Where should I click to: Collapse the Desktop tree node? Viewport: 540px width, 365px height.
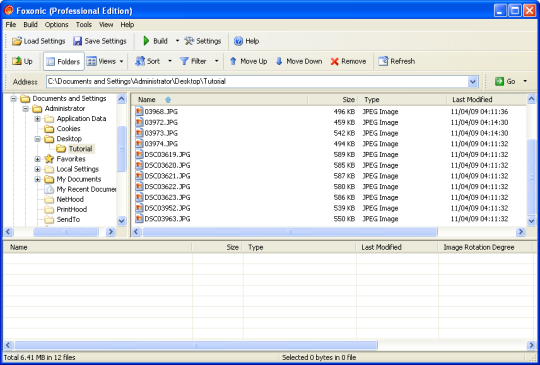(x=38, y=139)
